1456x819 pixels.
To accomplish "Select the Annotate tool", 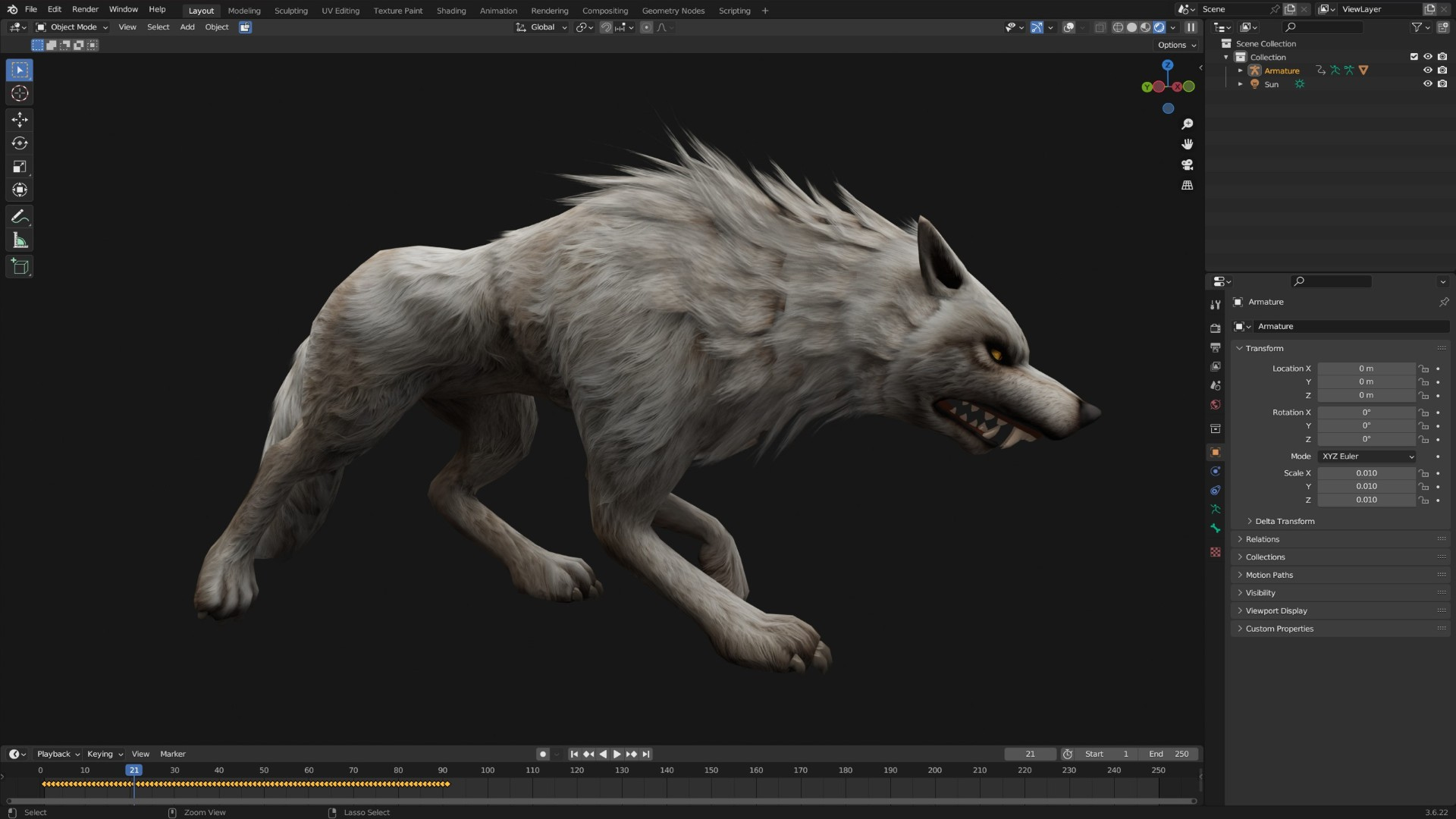I will point(20,217).
